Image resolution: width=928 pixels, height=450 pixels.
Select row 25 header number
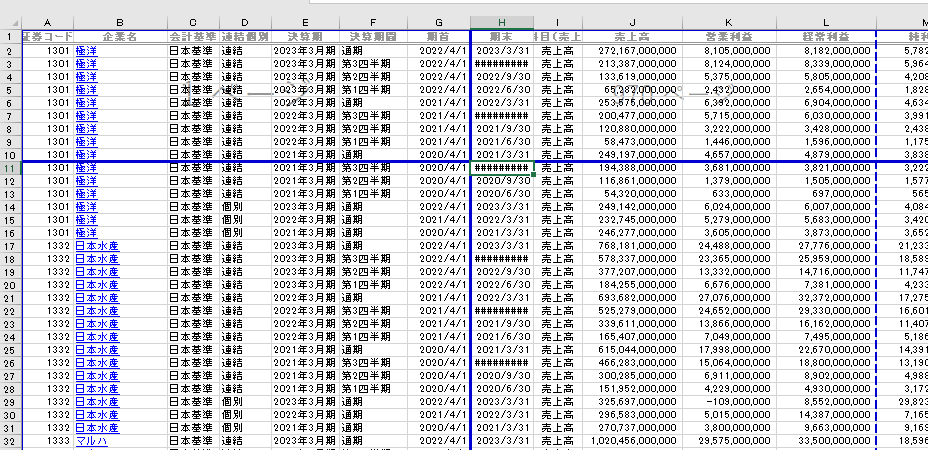coord(11,350)
